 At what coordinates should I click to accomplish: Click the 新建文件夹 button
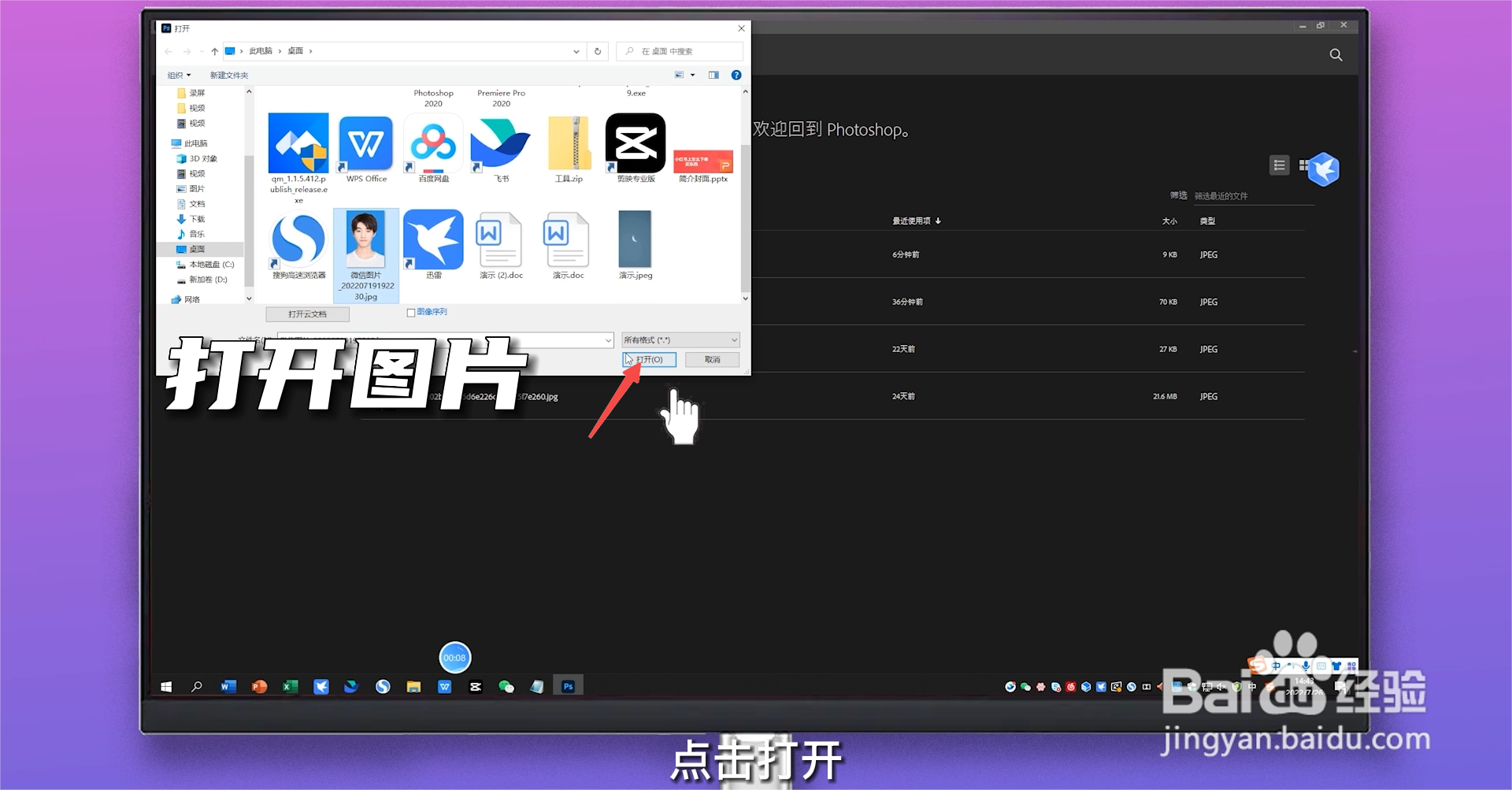(229, 76)
